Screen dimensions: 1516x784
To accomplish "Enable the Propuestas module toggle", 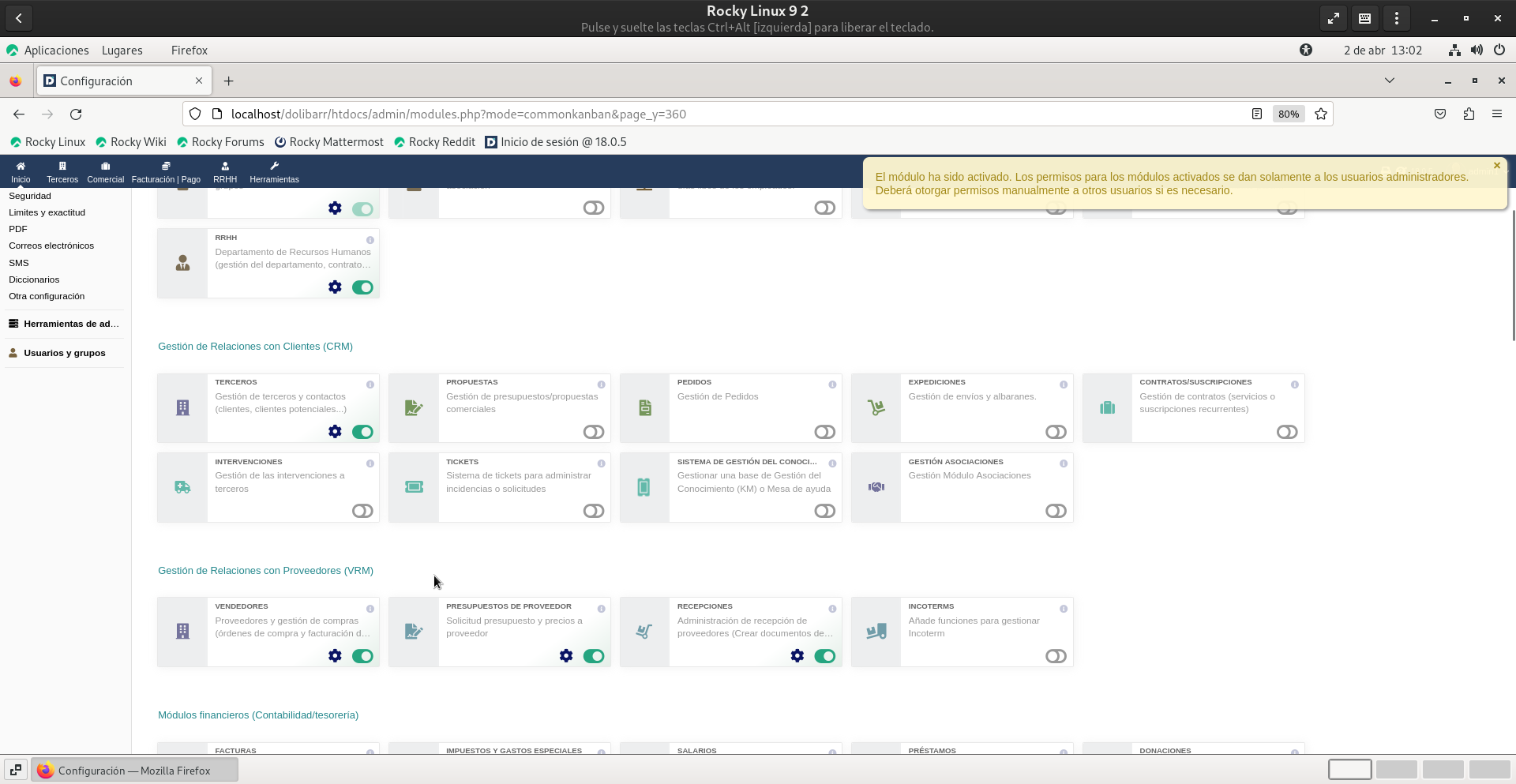I will tap(593, 432).
